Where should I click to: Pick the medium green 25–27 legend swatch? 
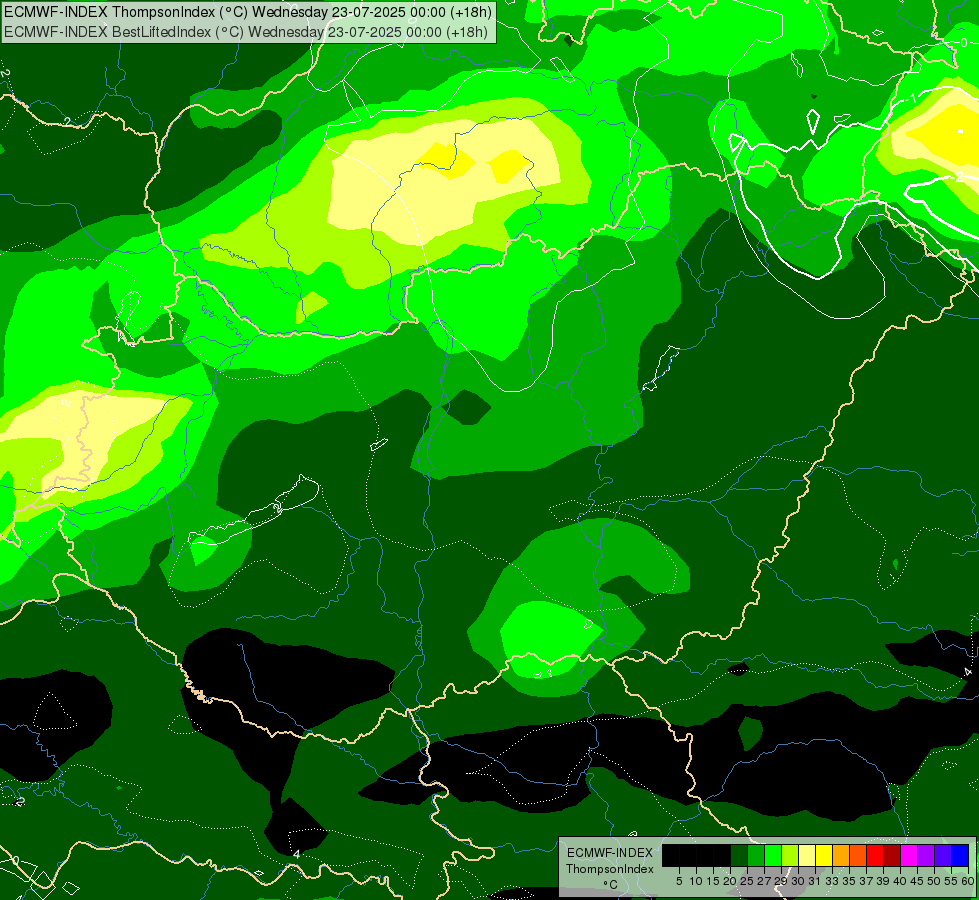click(x=756, y=855)
